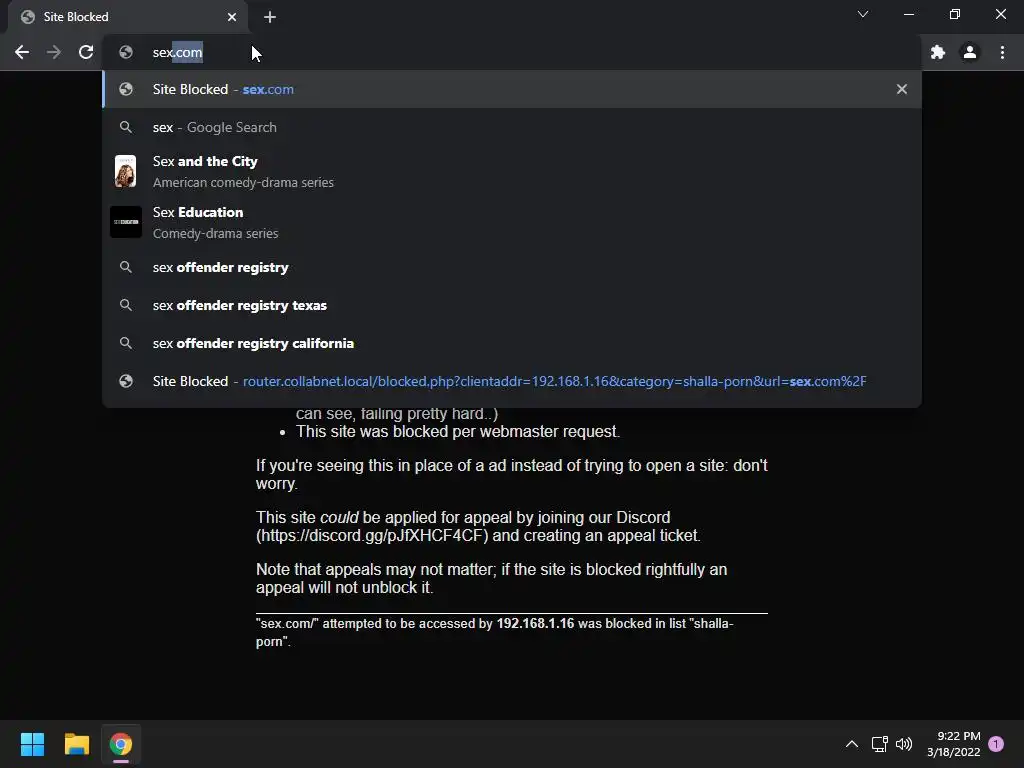
Task: Open the network status tray icon
Action: pos(879,744)
